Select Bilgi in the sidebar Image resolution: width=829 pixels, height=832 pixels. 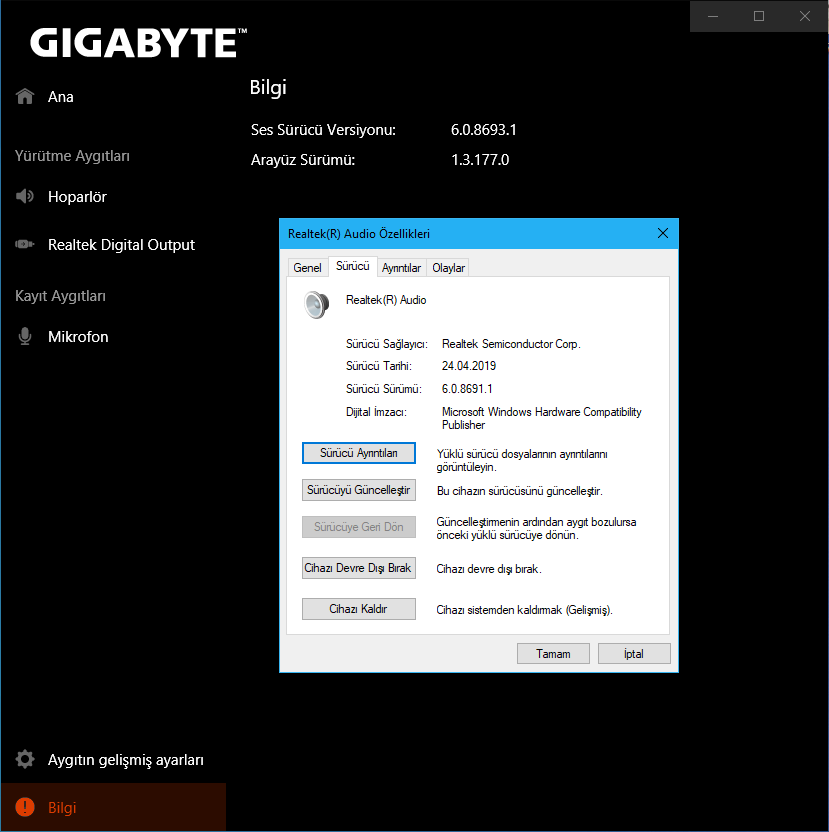[113, 807]
